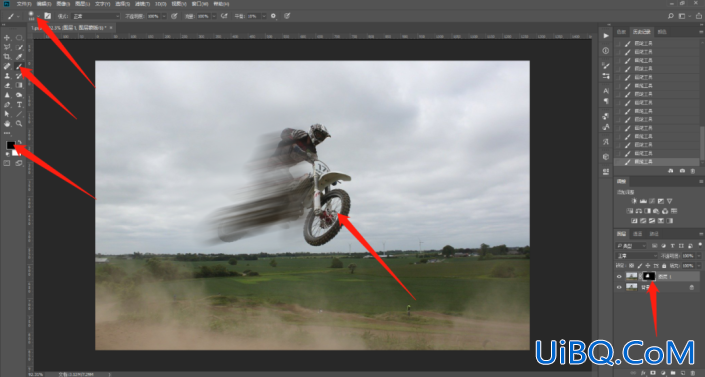The width and height of the screenshot is (705, 377).
Task: Select the Dodge tool
Action: [x=19, y=95]
